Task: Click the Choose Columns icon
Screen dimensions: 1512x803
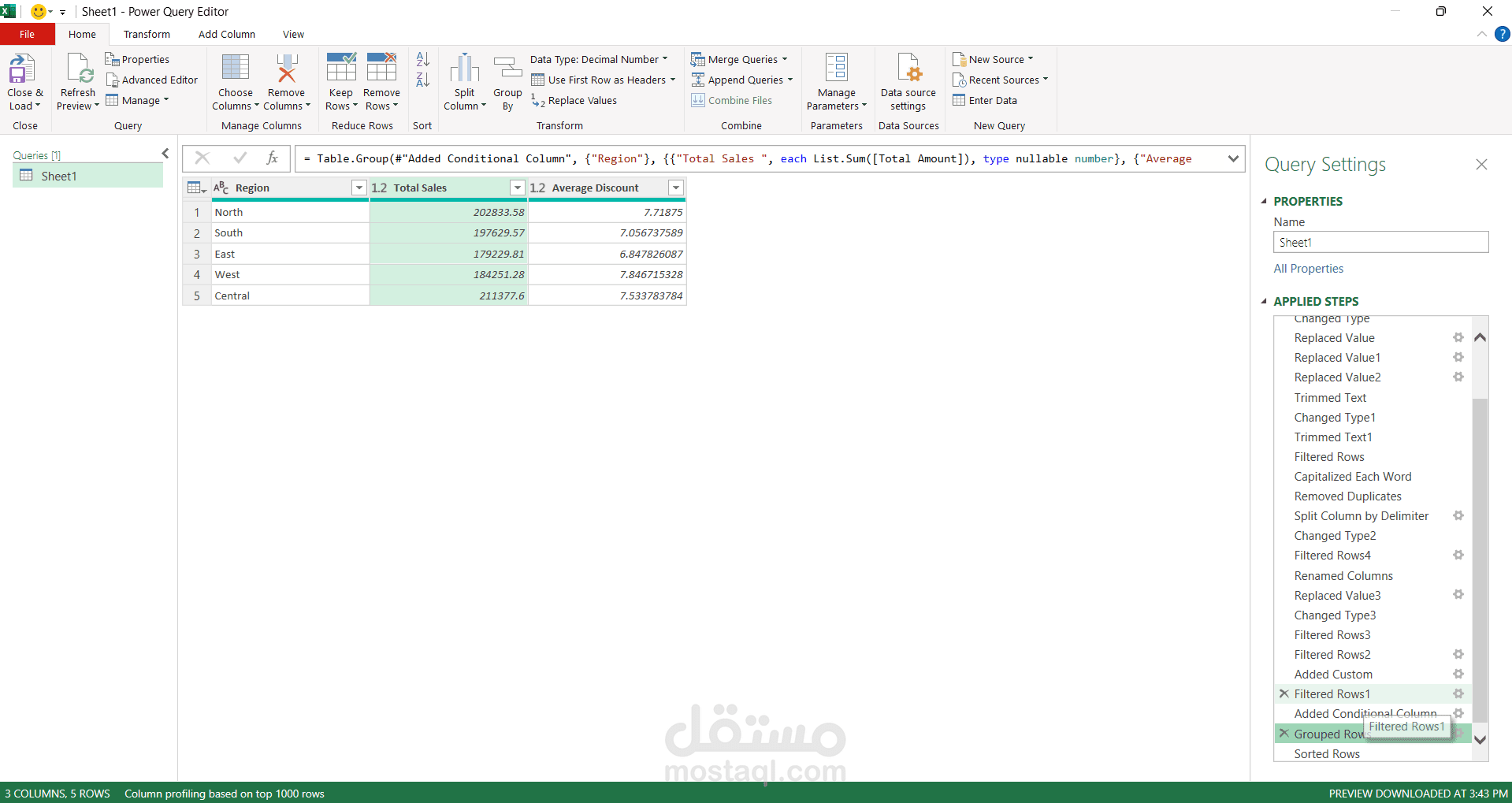Action: pos(235,68)
